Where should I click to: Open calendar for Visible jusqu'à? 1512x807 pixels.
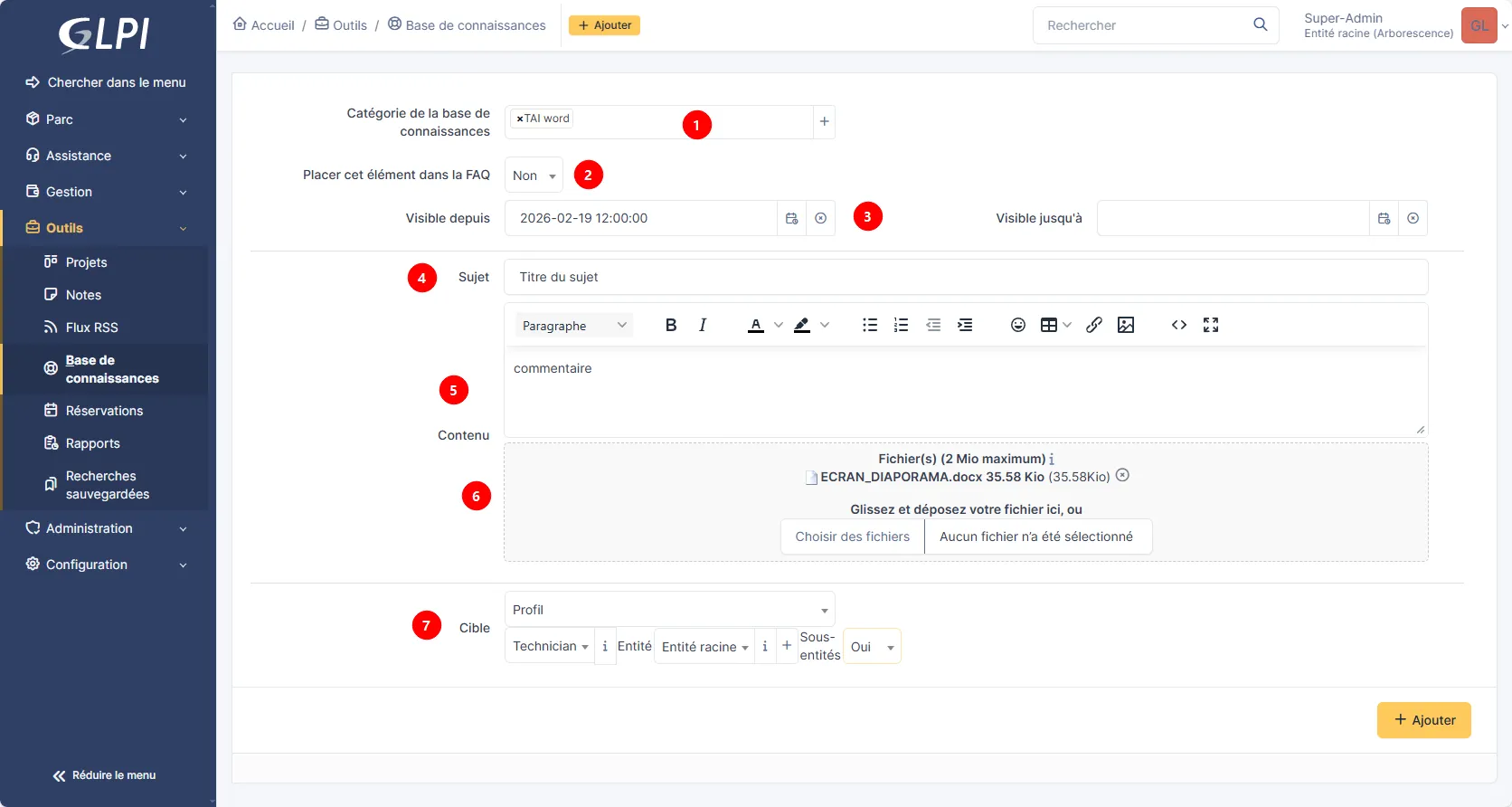pyautogui.click(x=1384, y=218)
